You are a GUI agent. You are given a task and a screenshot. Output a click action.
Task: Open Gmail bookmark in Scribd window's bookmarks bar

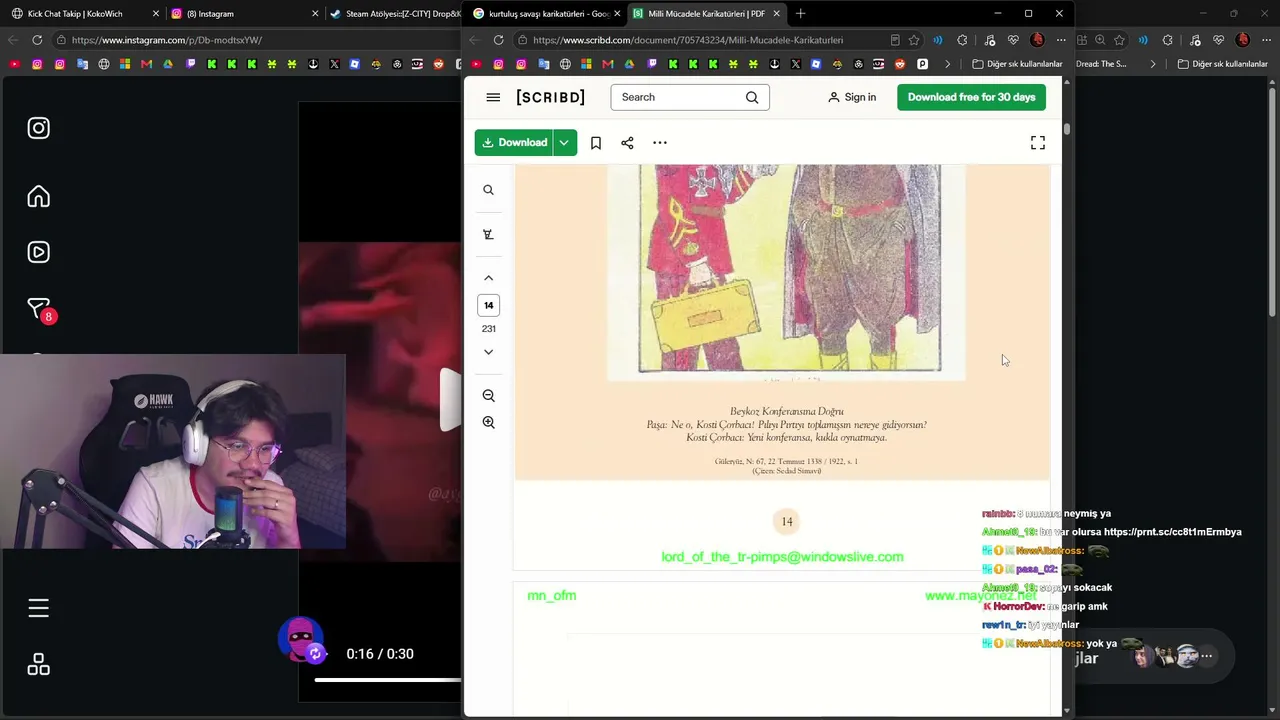(608, 64)
